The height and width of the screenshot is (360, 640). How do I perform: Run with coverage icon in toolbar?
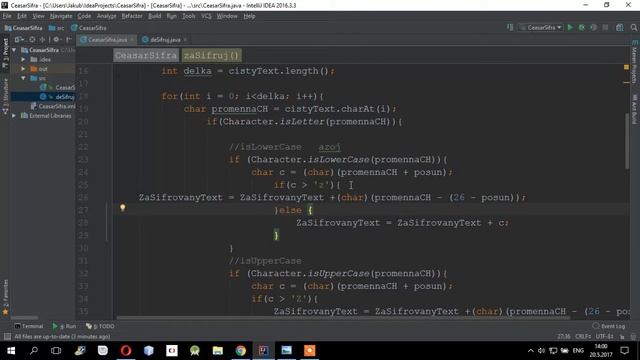(593, 27)
